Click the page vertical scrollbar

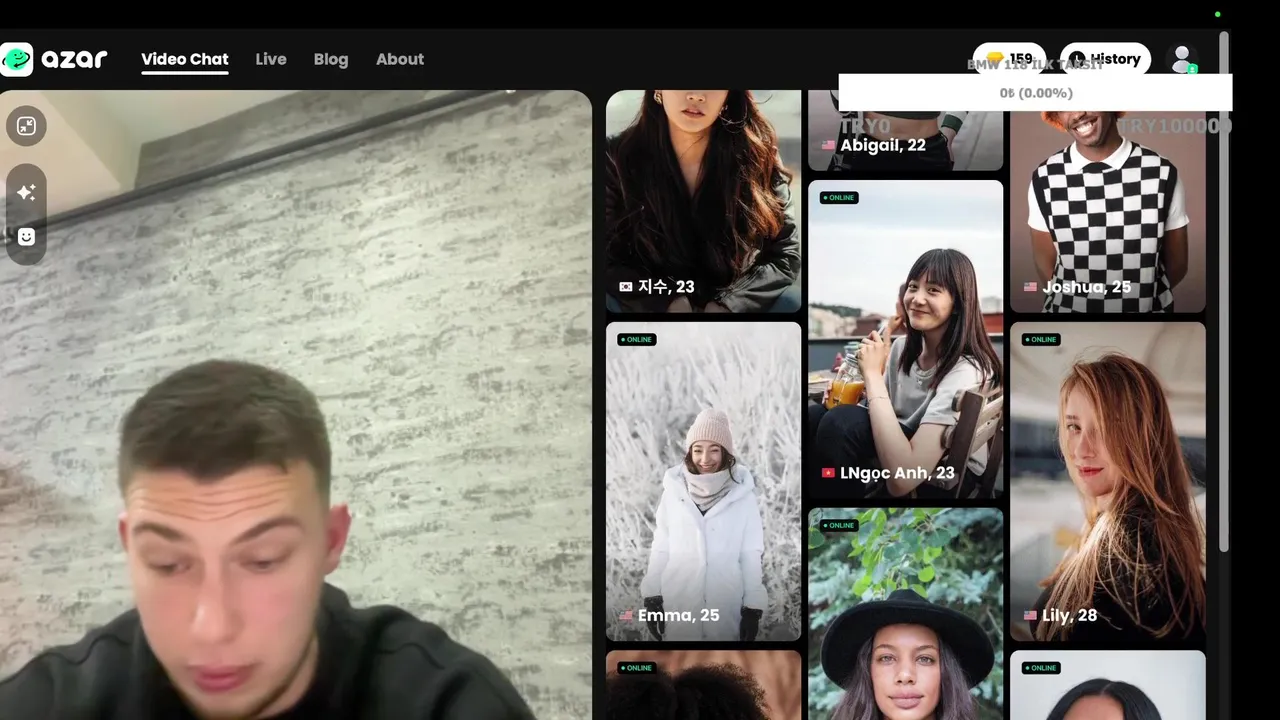1224,290
